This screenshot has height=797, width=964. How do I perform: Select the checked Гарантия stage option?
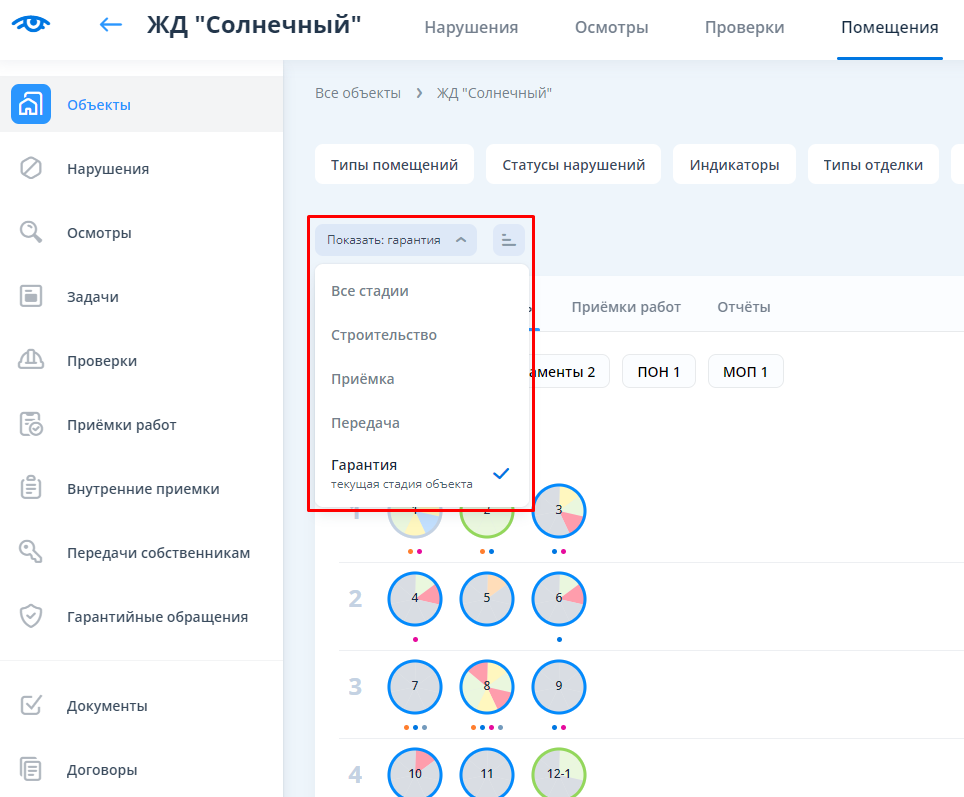pyautogui.click(x=420, y=473)
